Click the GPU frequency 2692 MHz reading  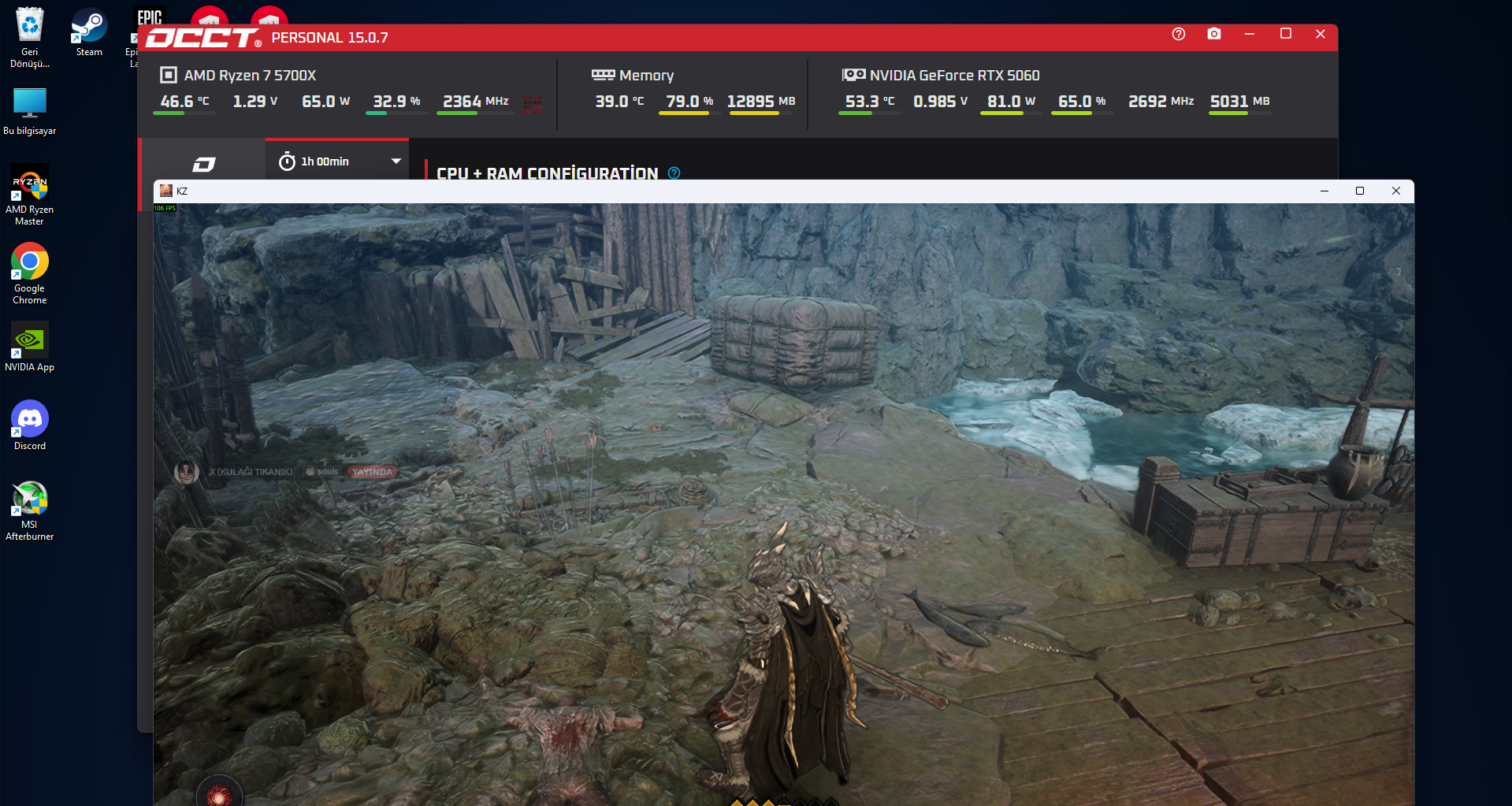click(x=1161, y=102)
